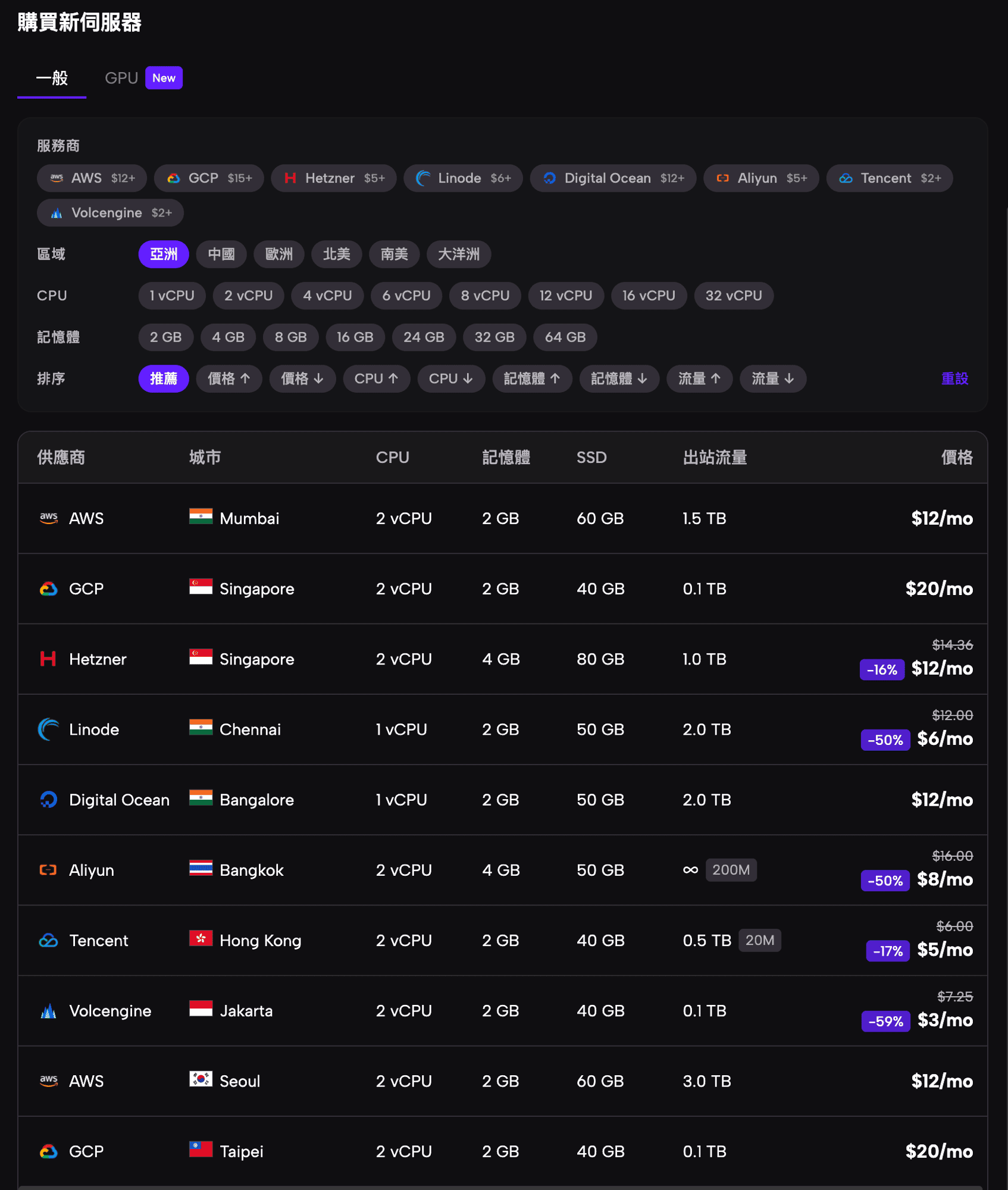Click Tencent logo in Hong Kong row

(48, 941)
